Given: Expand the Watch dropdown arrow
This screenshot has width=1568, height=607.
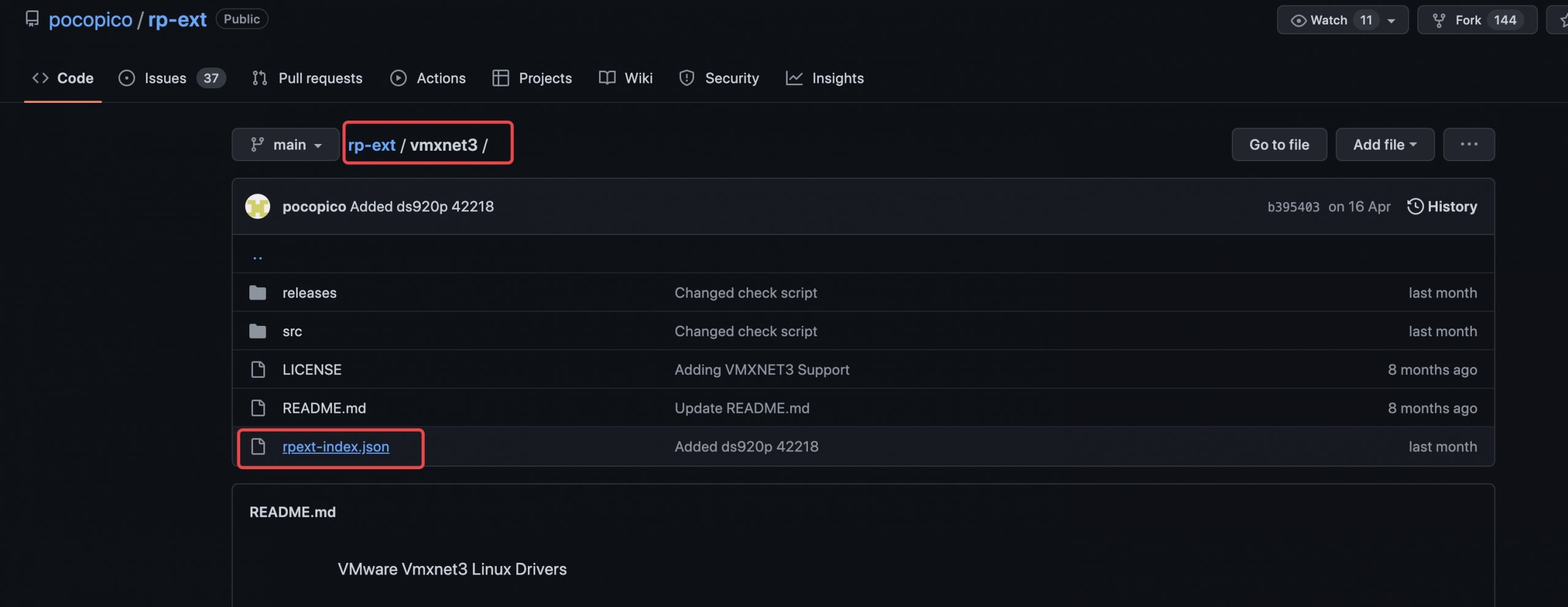Looking at the screenshot, I should tap(1391, 20).
